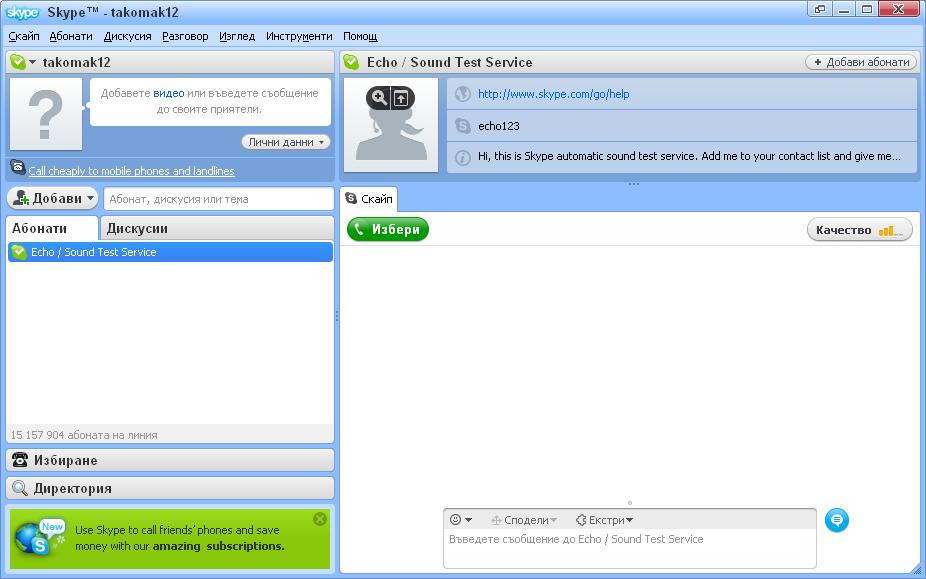Open the Лични данни dropdown
The image size is (926, 579).
click(x=286, y=142)
